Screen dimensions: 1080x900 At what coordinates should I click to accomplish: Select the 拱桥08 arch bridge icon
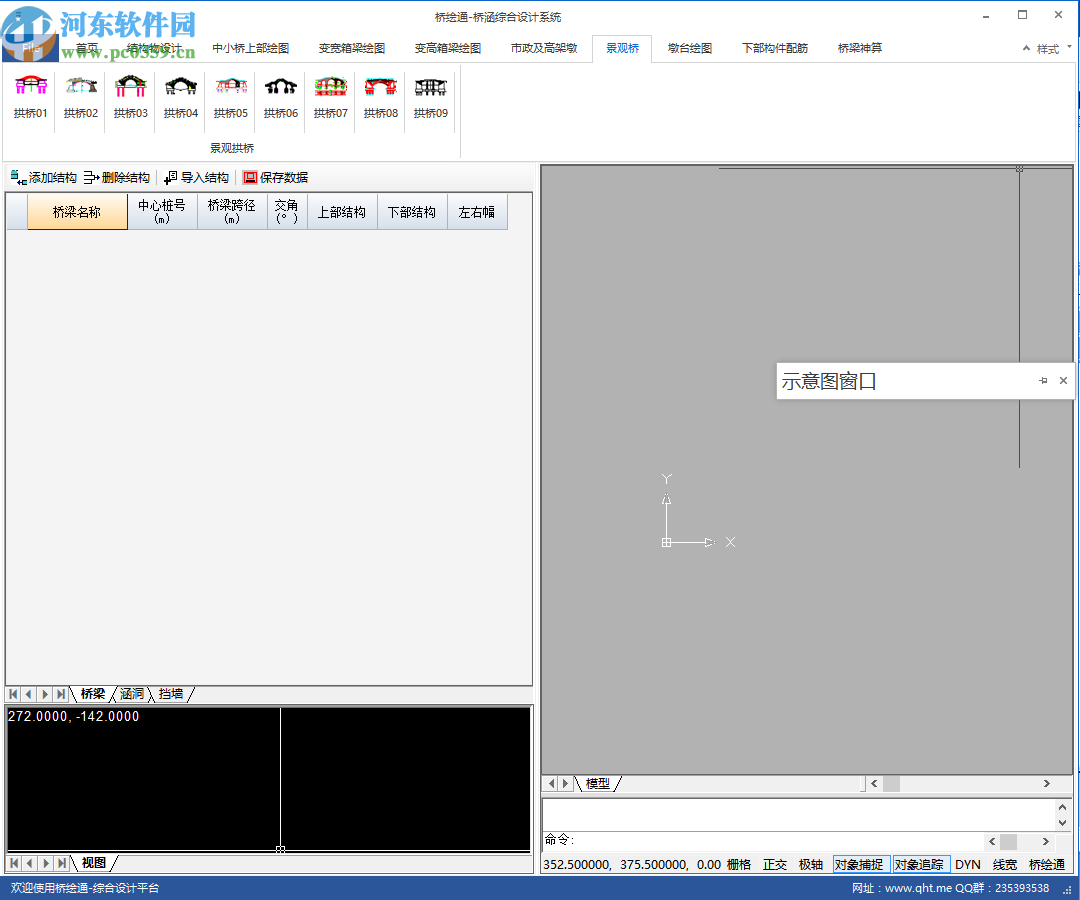point(381,97)
